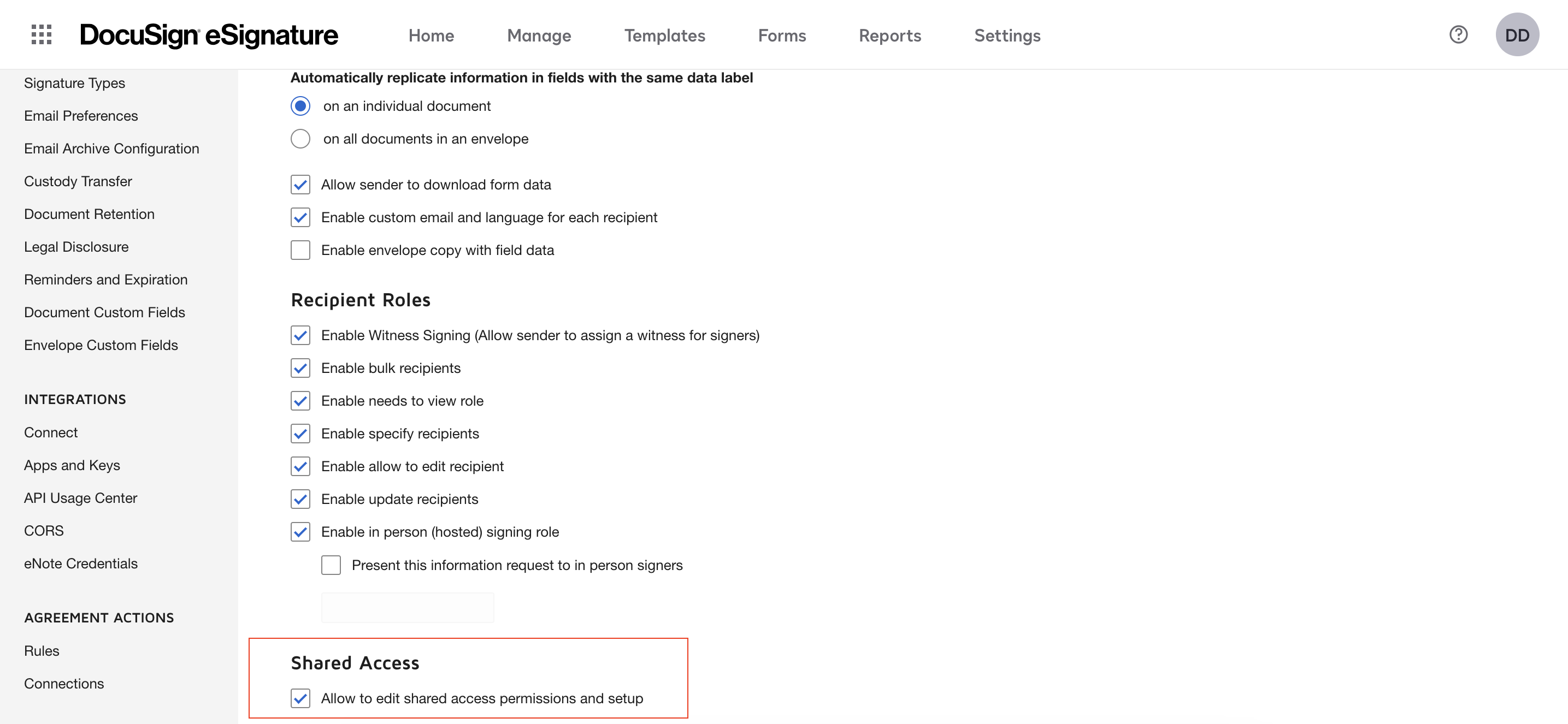Open the app launcher grid icon
The image size is (1568, 724).
point(42,35)
